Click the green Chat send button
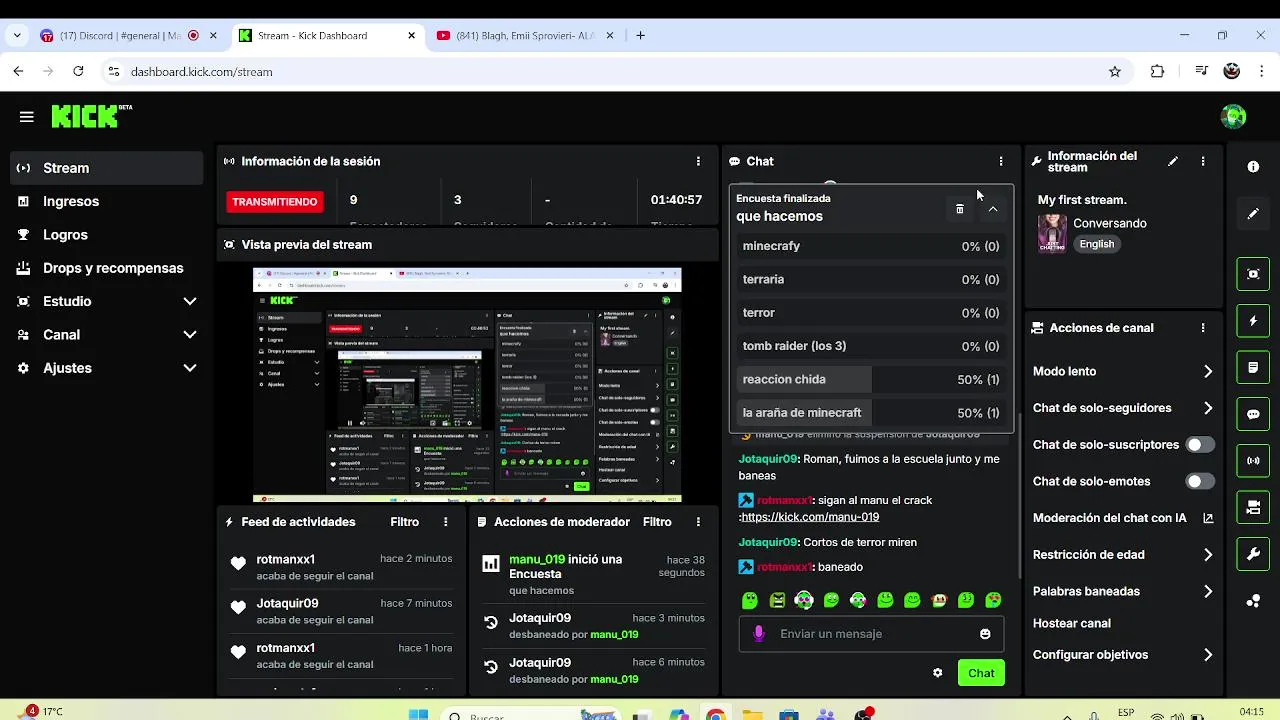Screen dimensions: 1280x720 981,673
